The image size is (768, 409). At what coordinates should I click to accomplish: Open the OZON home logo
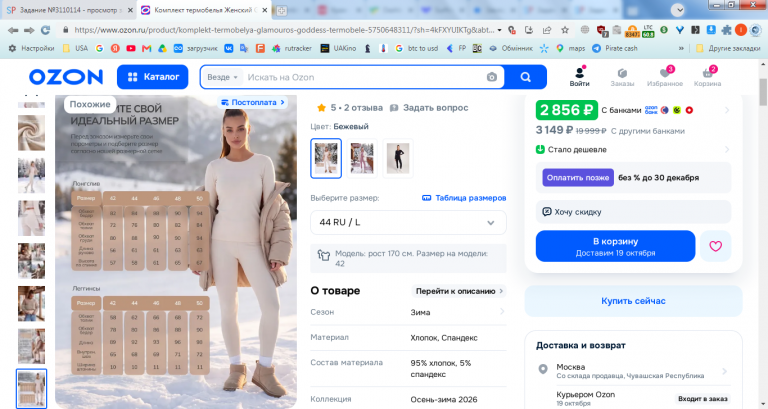click(x=66, y=77)
